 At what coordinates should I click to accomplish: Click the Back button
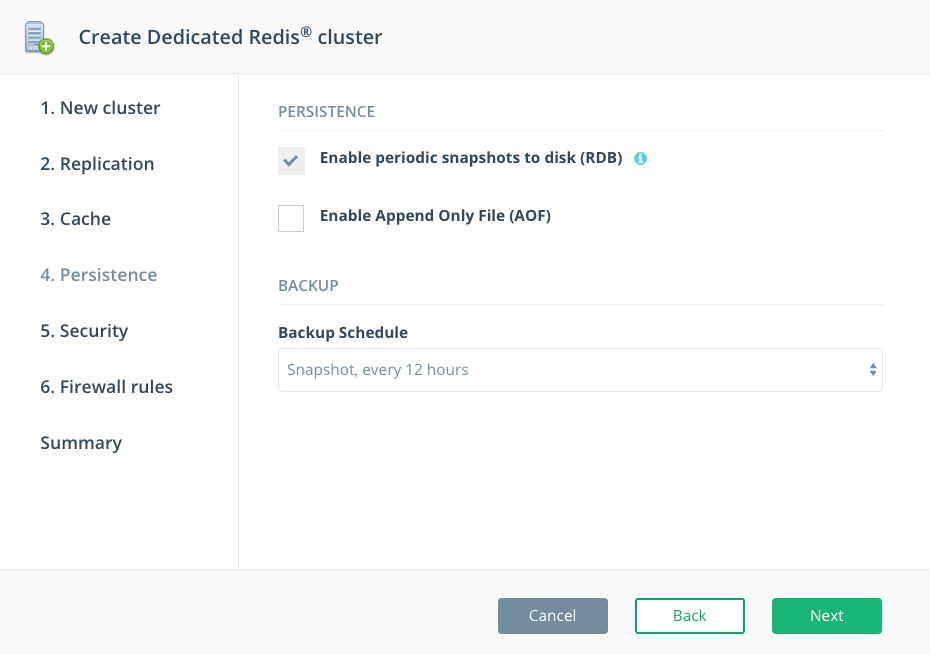coord(689,616)
